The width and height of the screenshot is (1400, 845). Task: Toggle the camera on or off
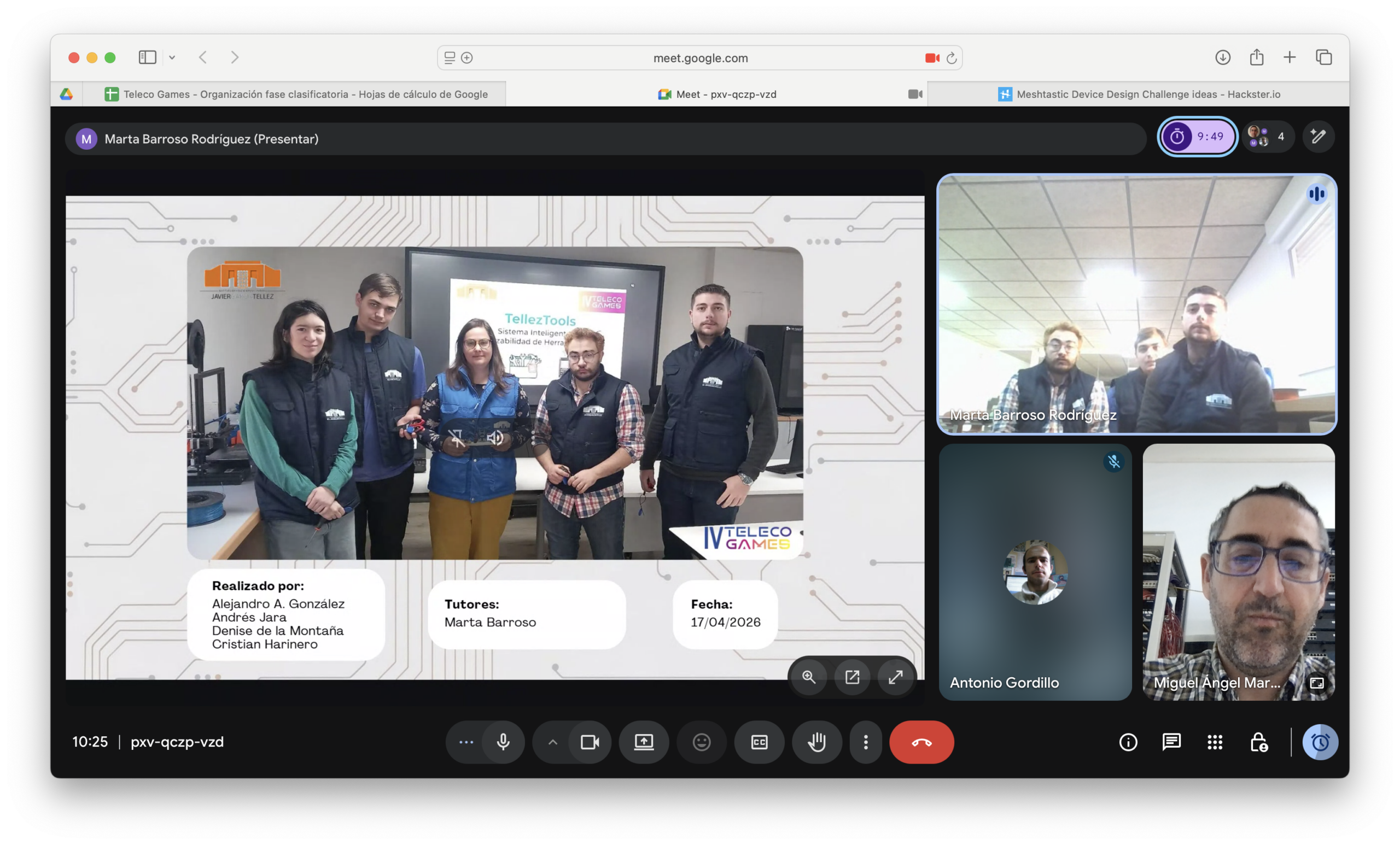tap(590, 742)
